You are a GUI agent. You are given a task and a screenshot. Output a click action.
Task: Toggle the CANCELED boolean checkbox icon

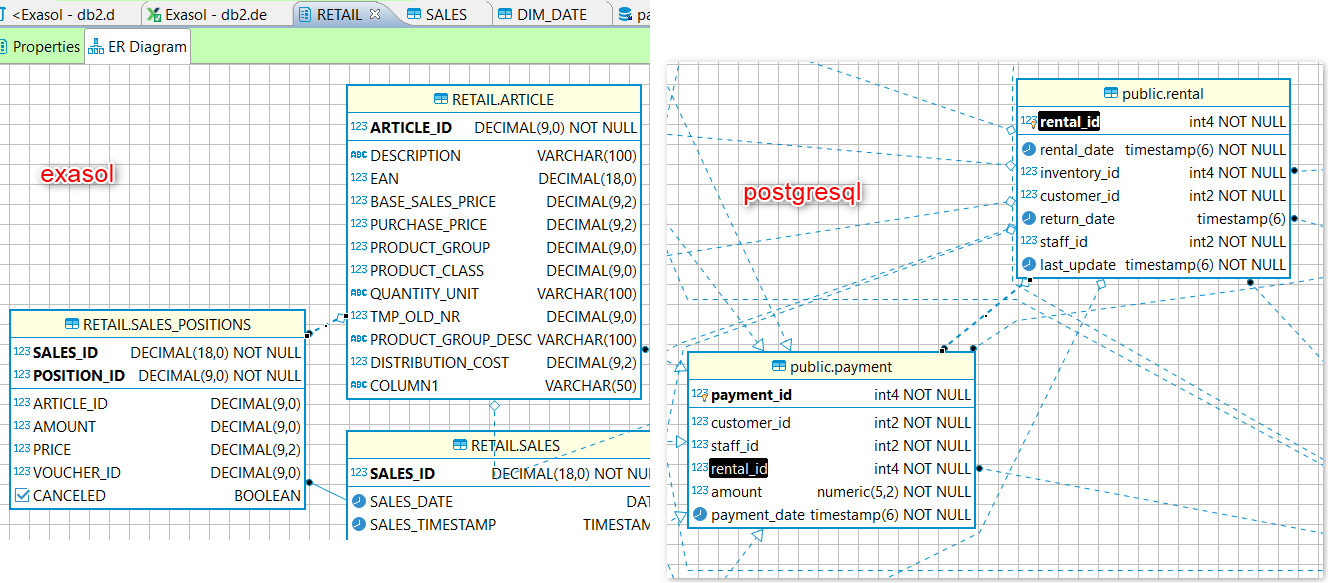pyautogui.click(x=24, y=495)
